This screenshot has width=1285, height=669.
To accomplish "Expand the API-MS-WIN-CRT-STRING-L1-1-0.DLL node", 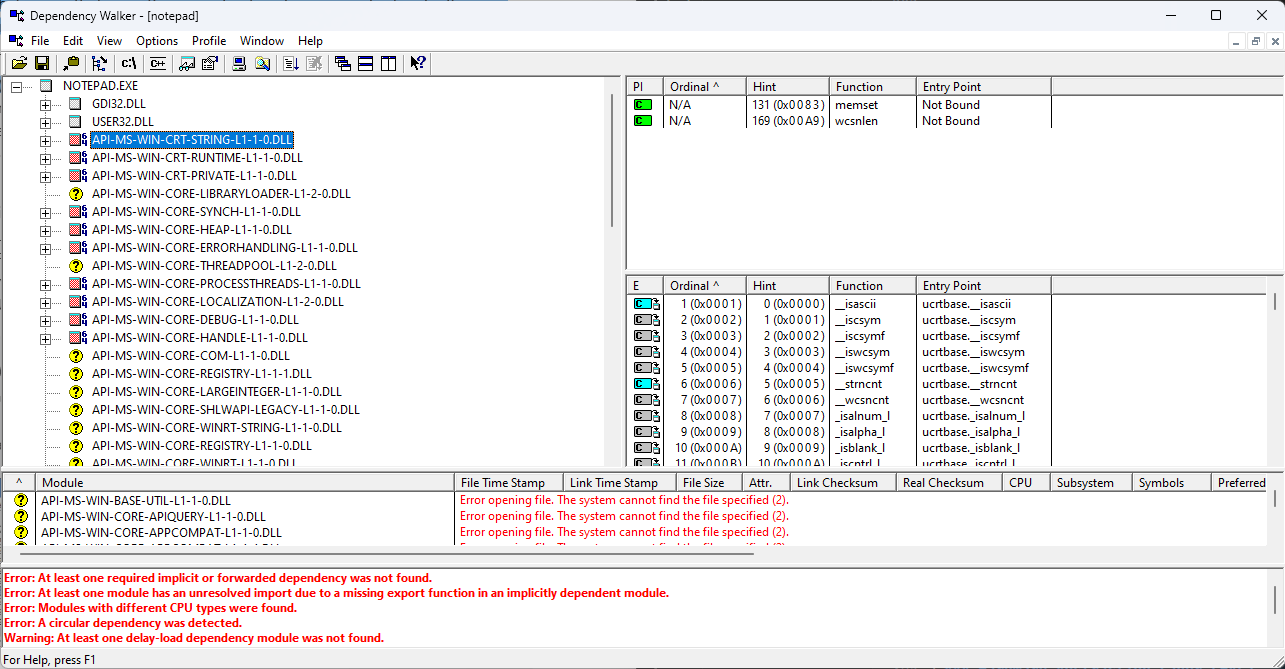I will pyautogui.click(x=45, y=140).
